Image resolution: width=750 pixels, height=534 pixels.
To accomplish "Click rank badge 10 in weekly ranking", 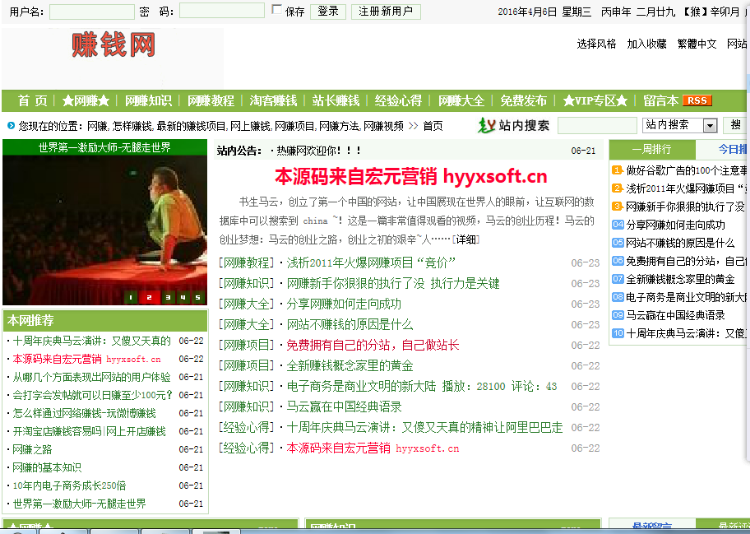I will [618, 333].
